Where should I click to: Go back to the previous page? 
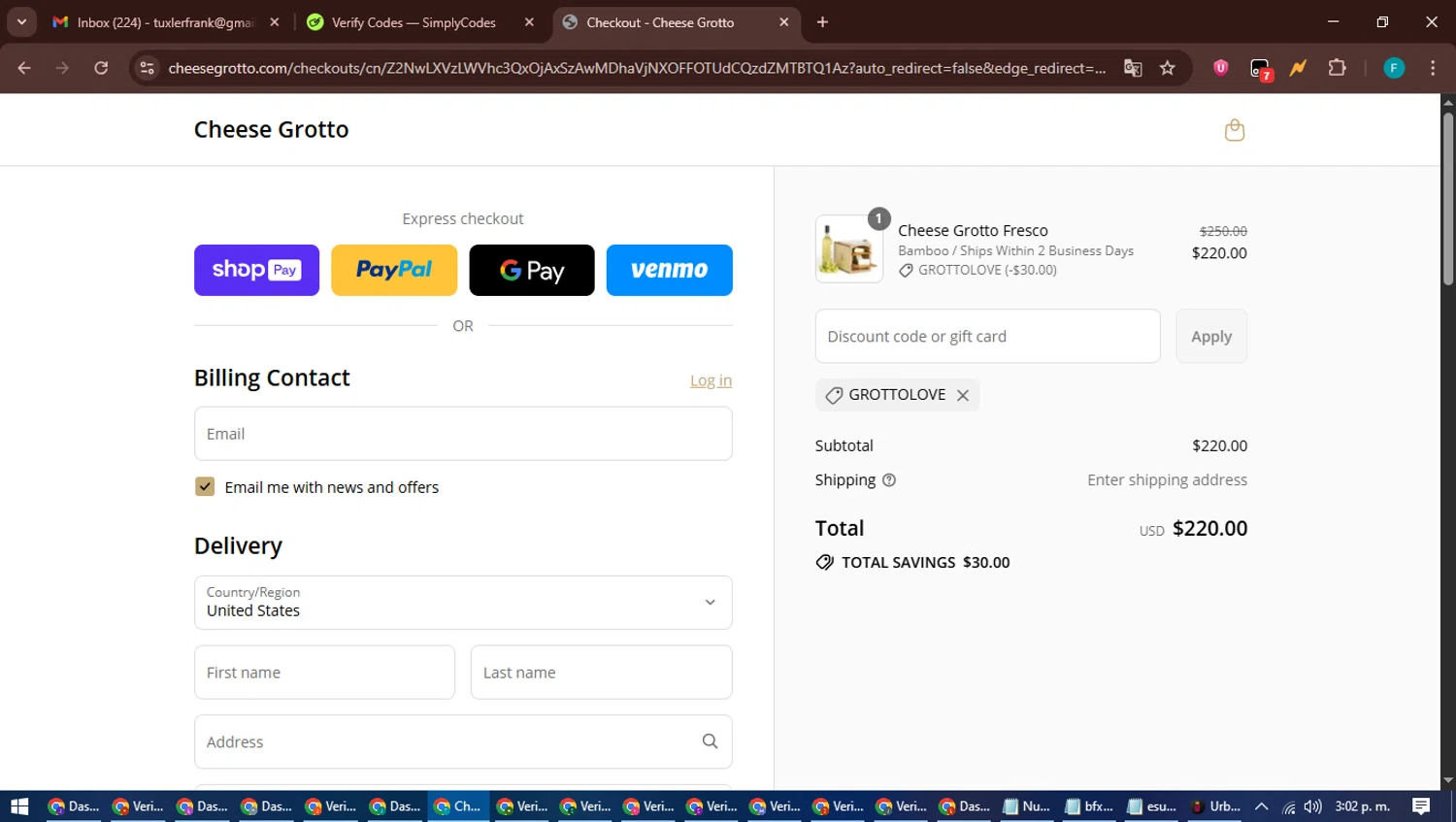24,68
